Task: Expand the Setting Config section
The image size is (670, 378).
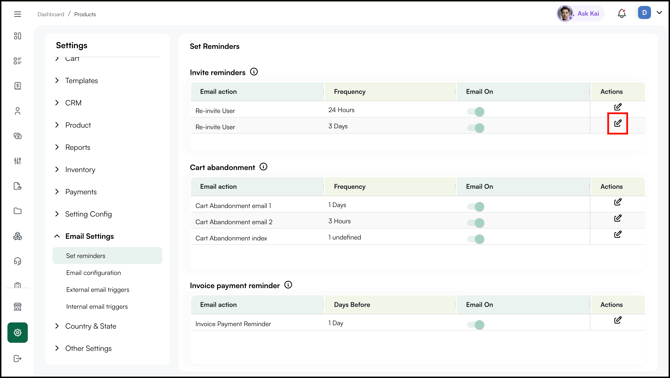Action: click(83, 214)
